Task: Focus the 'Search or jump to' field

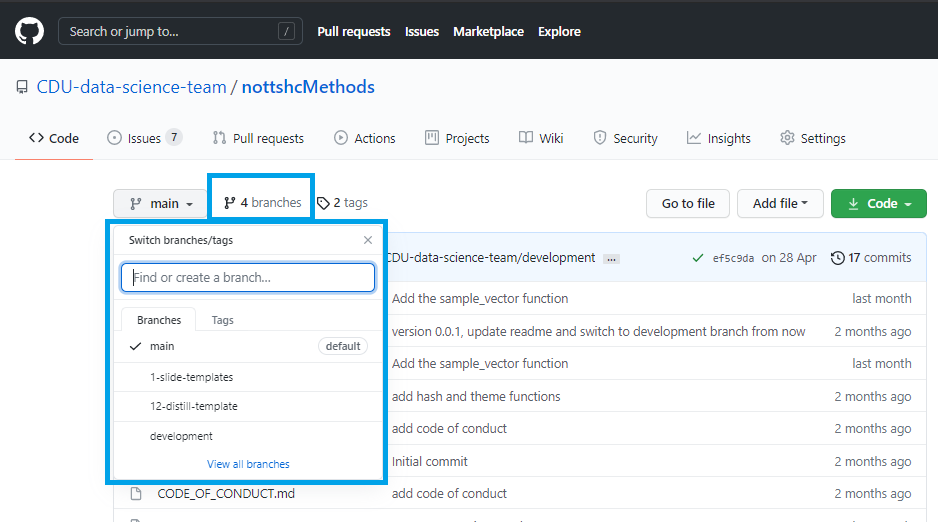Action: tap(180, 31)
